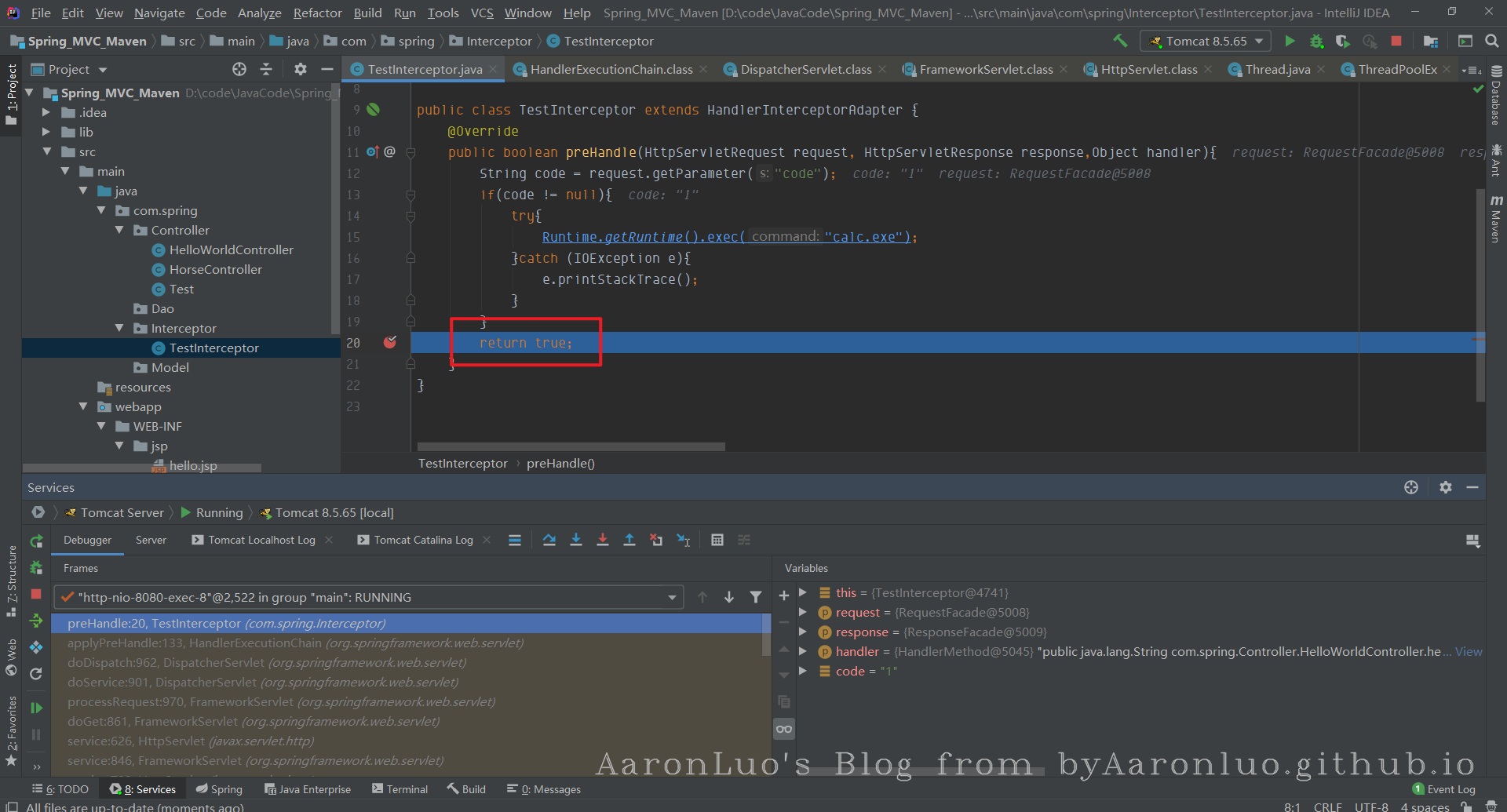1507x812 pixels.
Task: Expand the .idea folder in project tree
Action: [x=46, y=112]
